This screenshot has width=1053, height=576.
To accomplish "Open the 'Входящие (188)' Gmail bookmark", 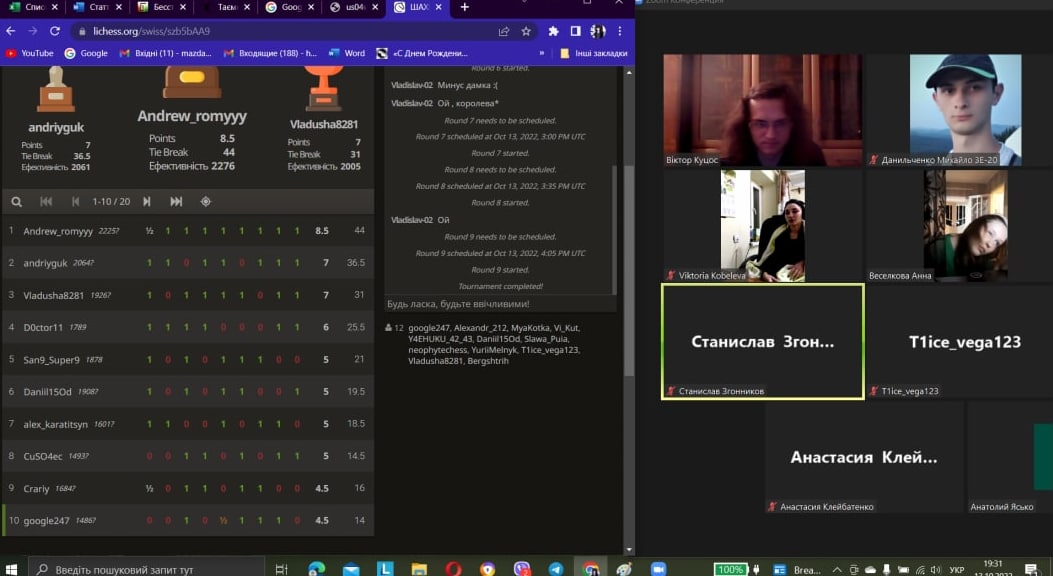I will click(x=270, y=53).
